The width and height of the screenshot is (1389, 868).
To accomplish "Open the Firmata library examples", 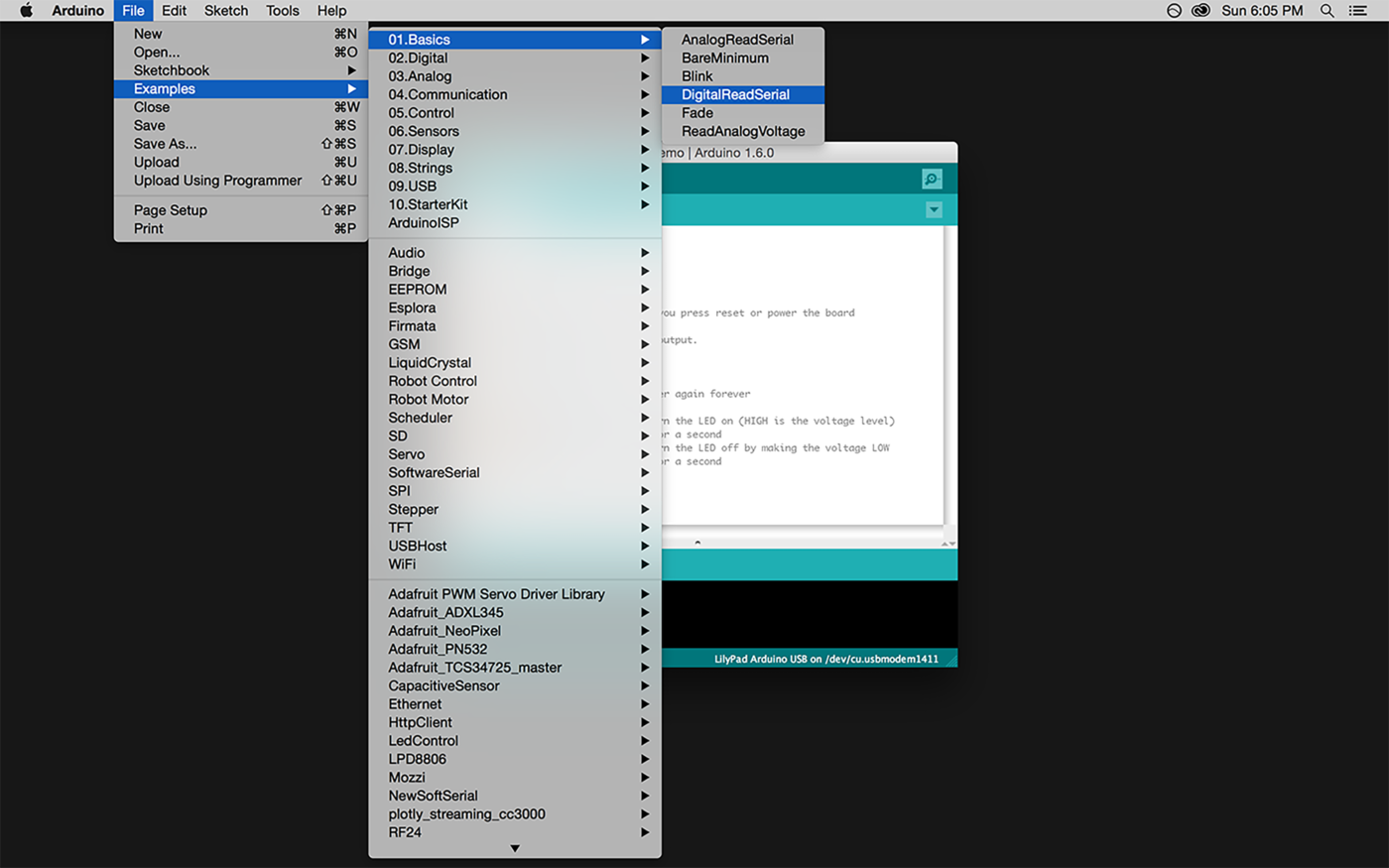I will [x=515, y=326].
